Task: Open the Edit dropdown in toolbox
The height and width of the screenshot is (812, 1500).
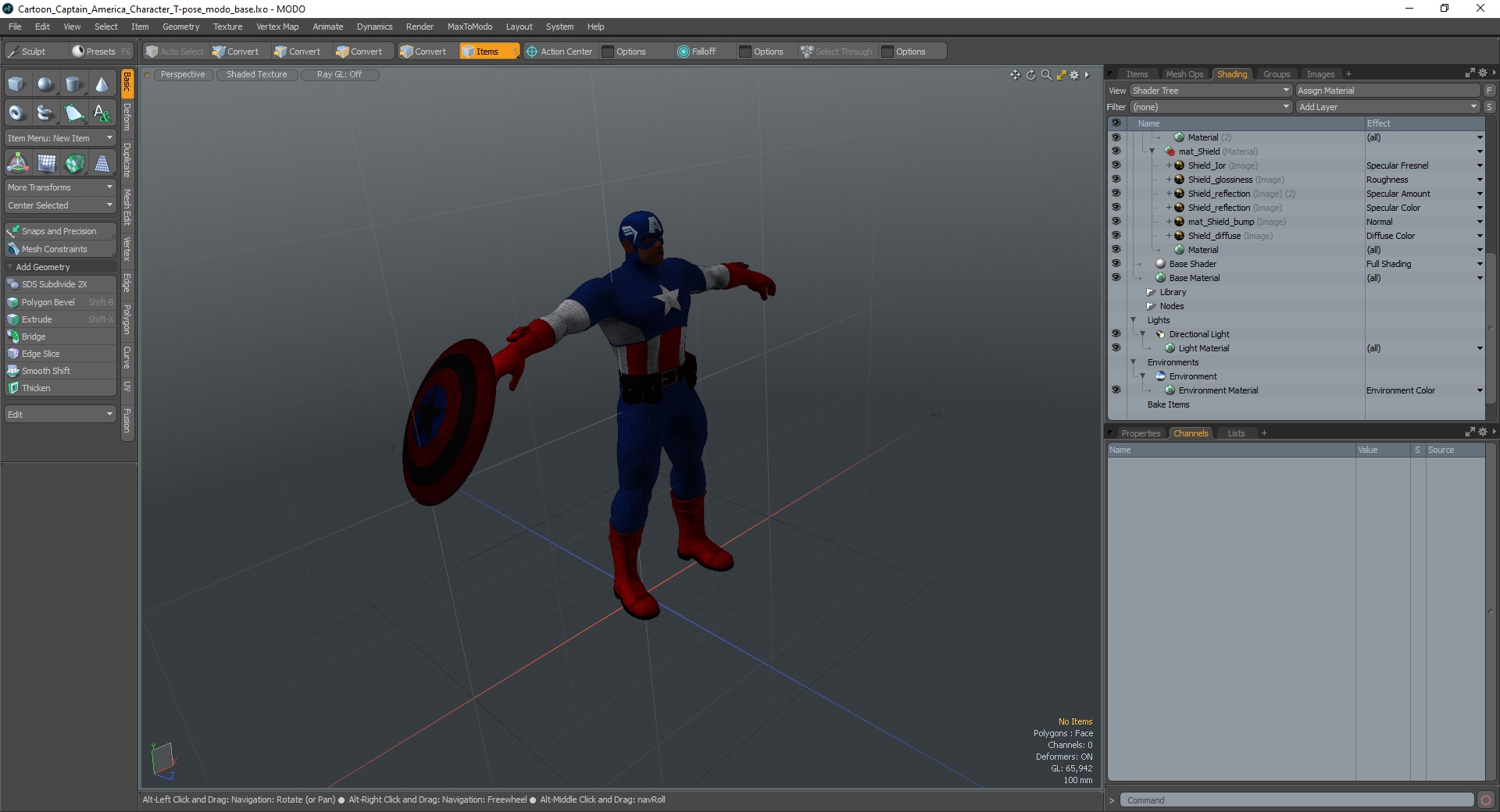Action: (x=60, y=415)
